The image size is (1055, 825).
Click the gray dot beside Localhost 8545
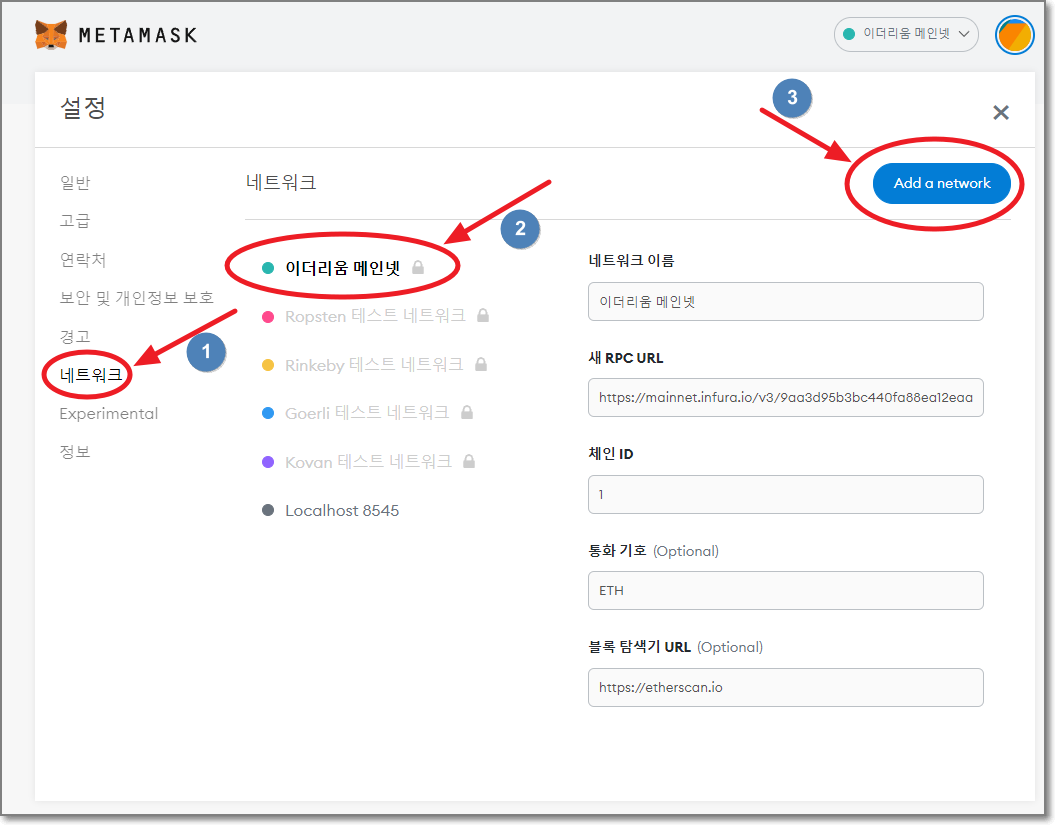267,510
